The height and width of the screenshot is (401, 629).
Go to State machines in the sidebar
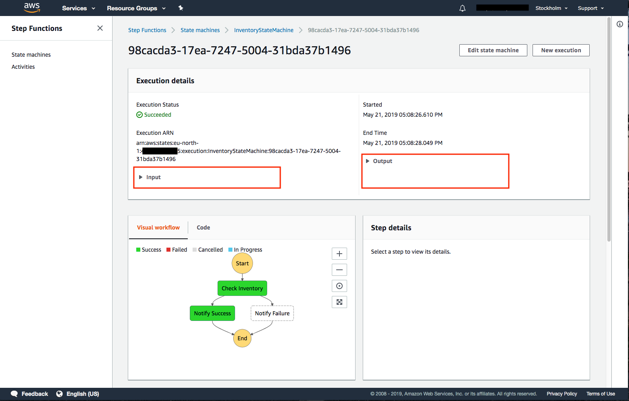31,55
